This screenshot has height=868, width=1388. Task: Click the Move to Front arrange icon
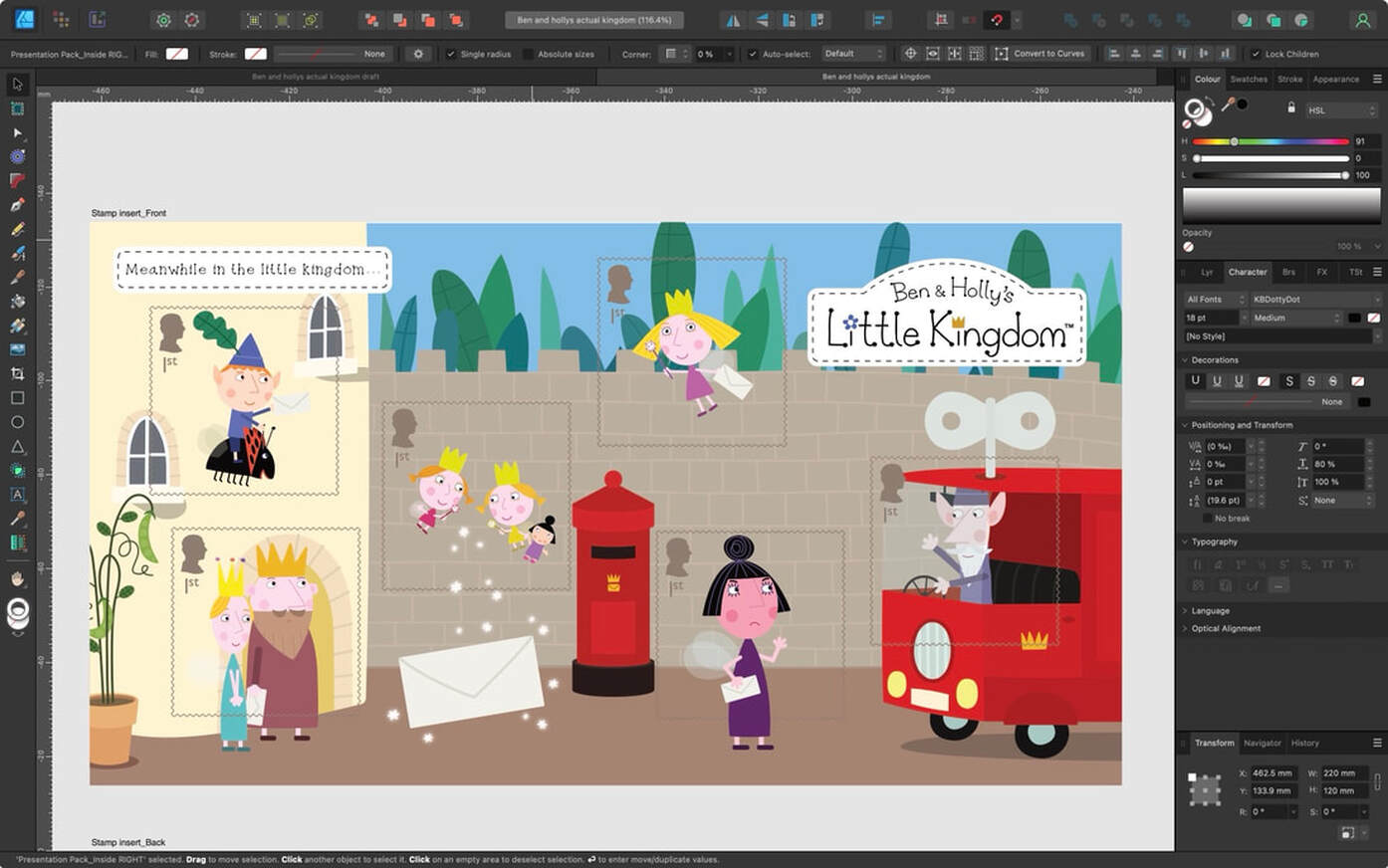[456, 20]
